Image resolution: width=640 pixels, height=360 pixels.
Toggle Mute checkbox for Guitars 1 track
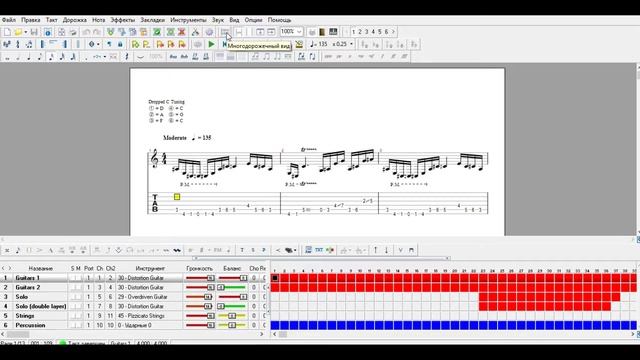pyautogui.click(x=78, y=278)
